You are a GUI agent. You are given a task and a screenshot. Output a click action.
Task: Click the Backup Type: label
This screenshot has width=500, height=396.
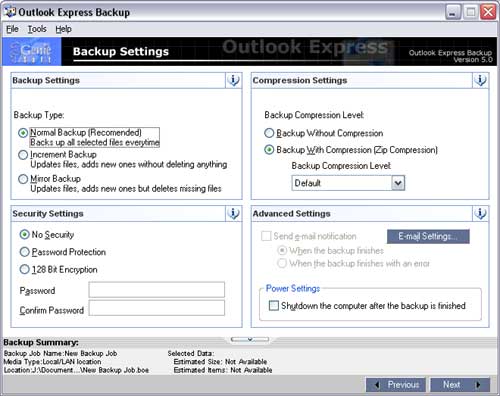(39, 115)
